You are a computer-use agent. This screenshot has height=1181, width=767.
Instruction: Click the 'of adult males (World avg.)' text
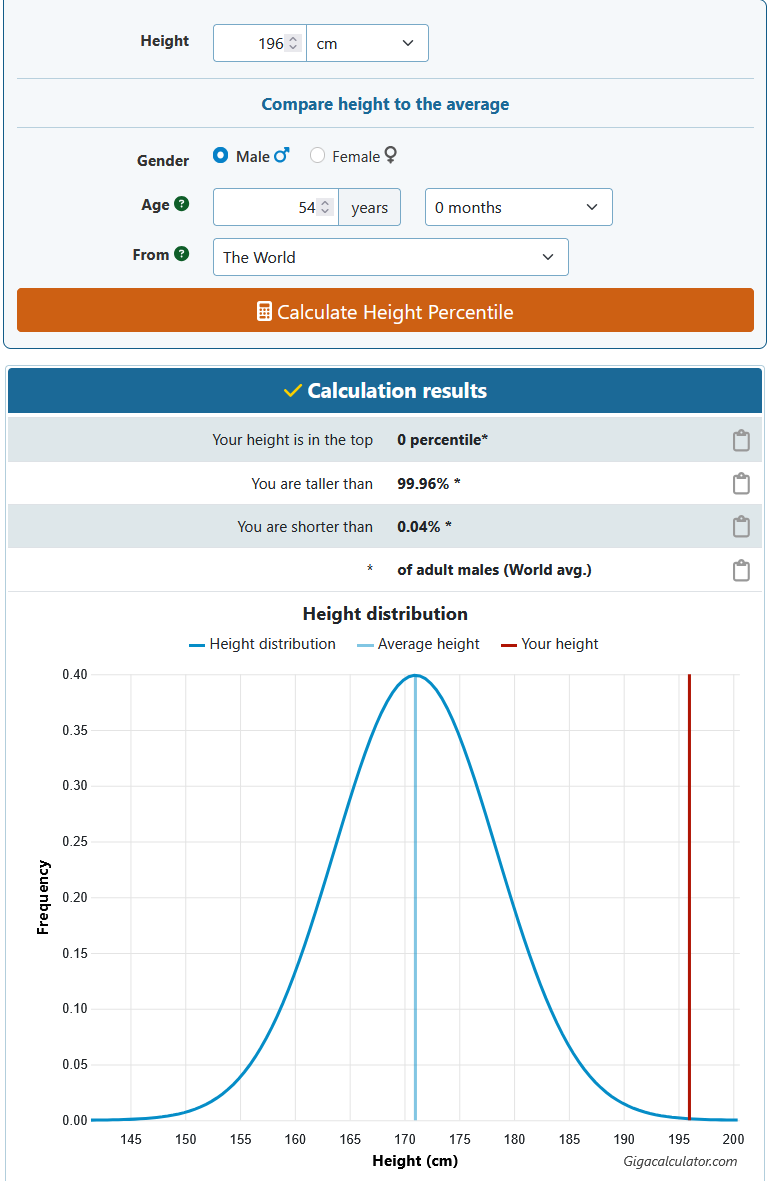point(494,570)
